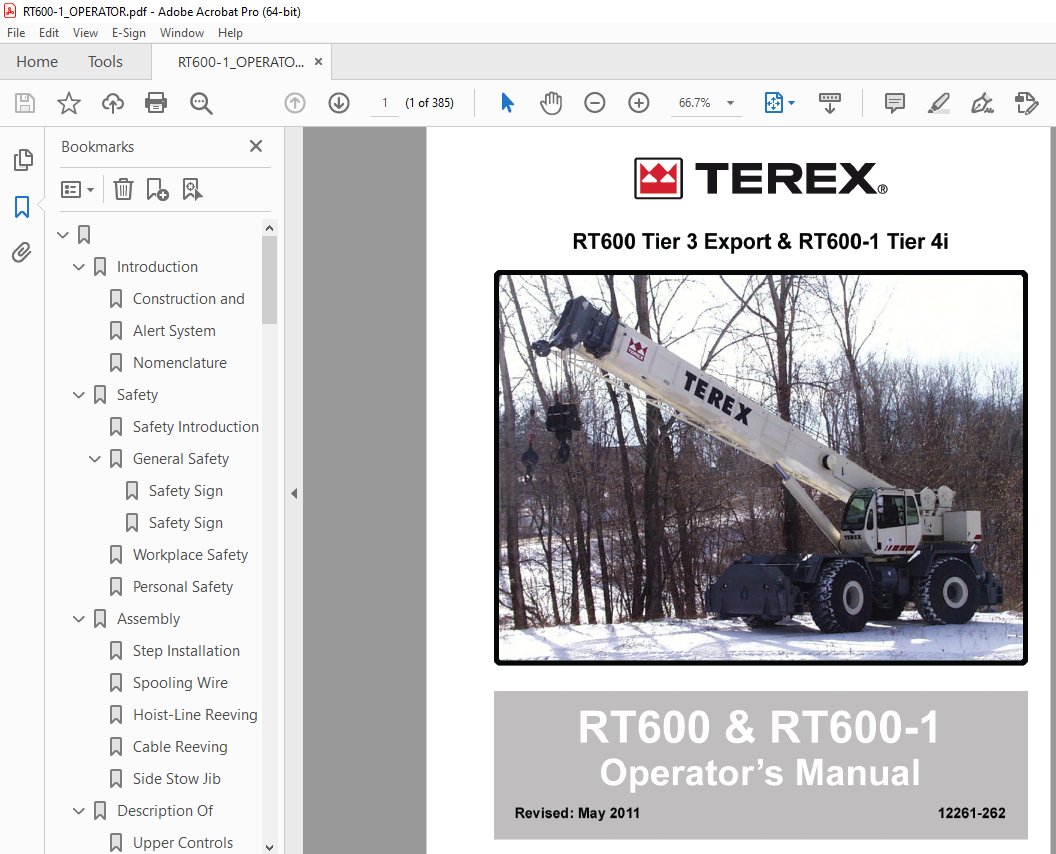
Task: Select the RT600-1_OPERATO document tab
Action: [x=240, y=62]
